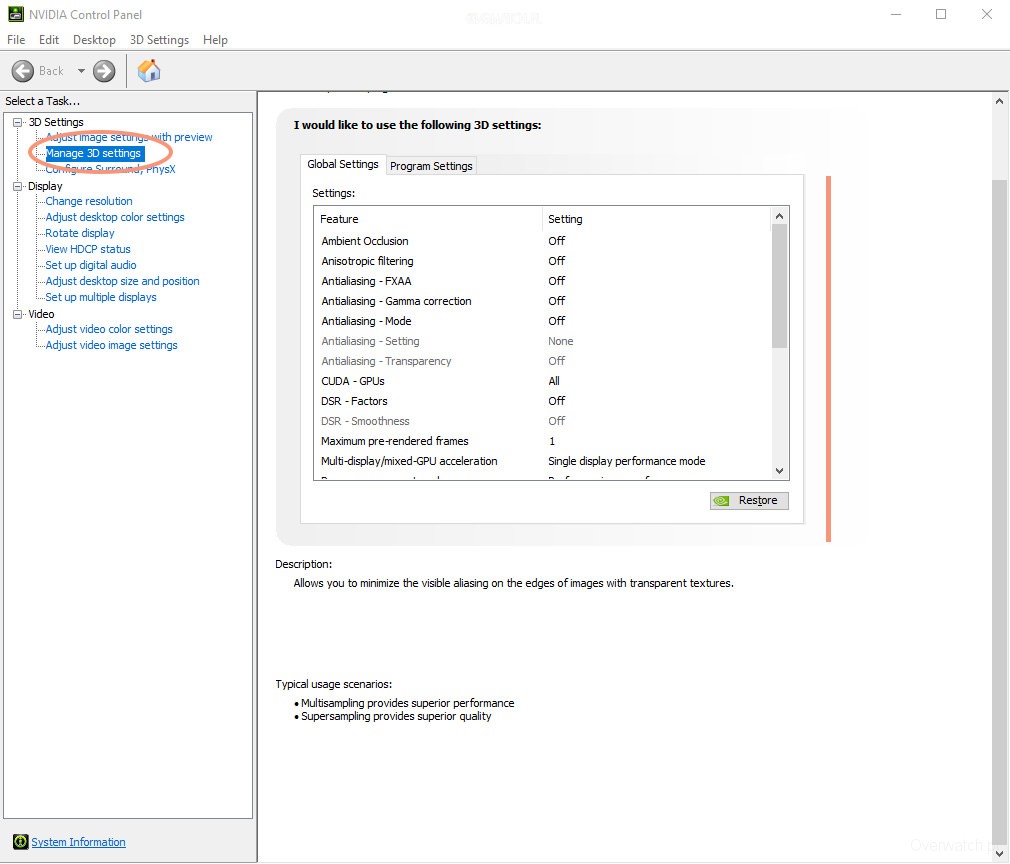1010x864 pixels.
Task: Click the NVIDIA Control Panel title icon
Action: click(15, 14)
